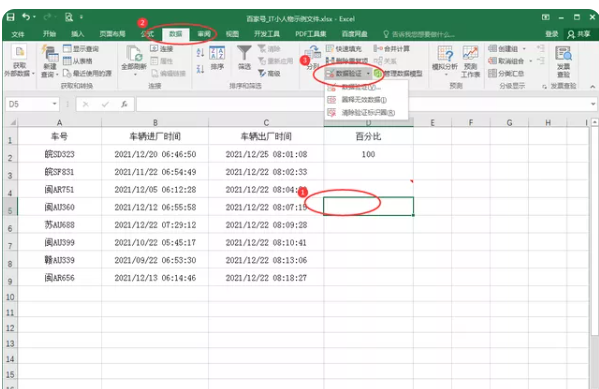Switch to the Insert (插入) tab
Screen dimensions: 599x389
(78, 34)
